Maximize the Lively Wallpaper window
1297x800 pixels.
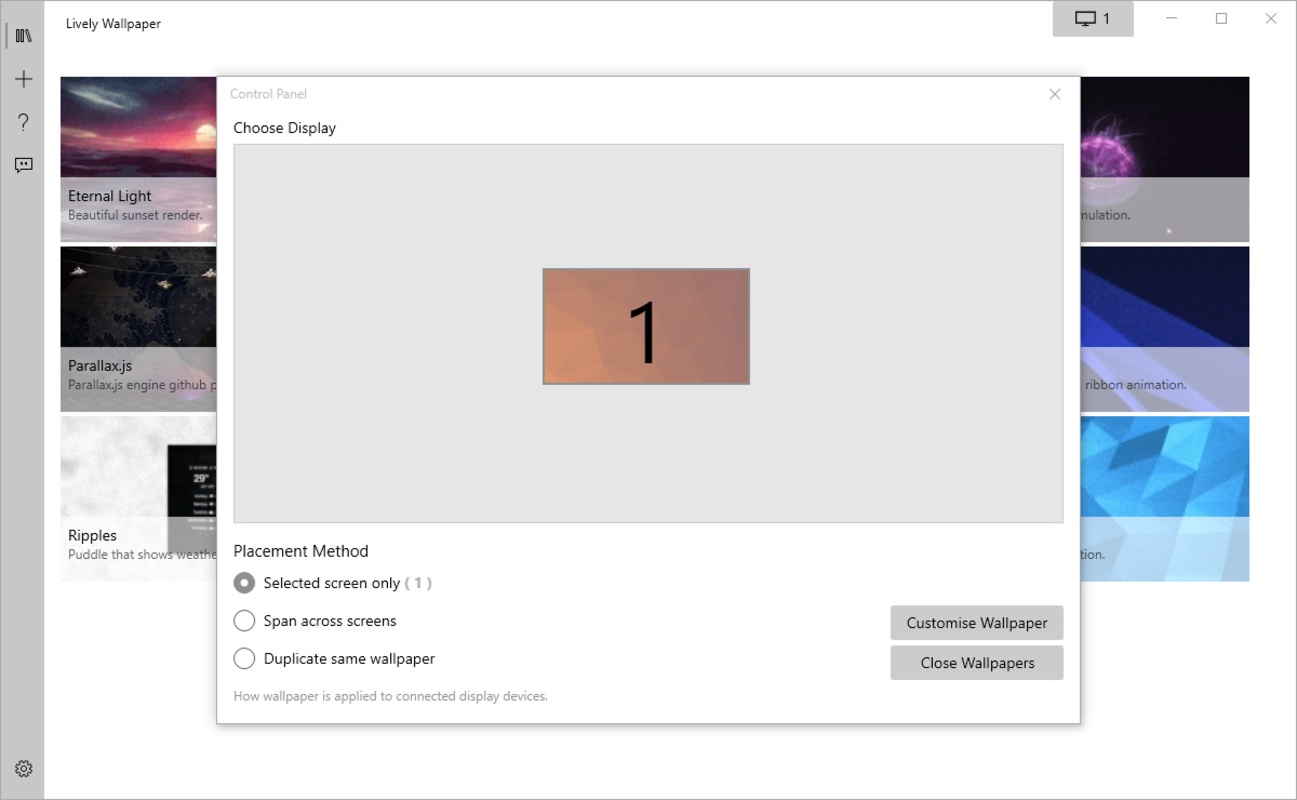point(1221,19)
